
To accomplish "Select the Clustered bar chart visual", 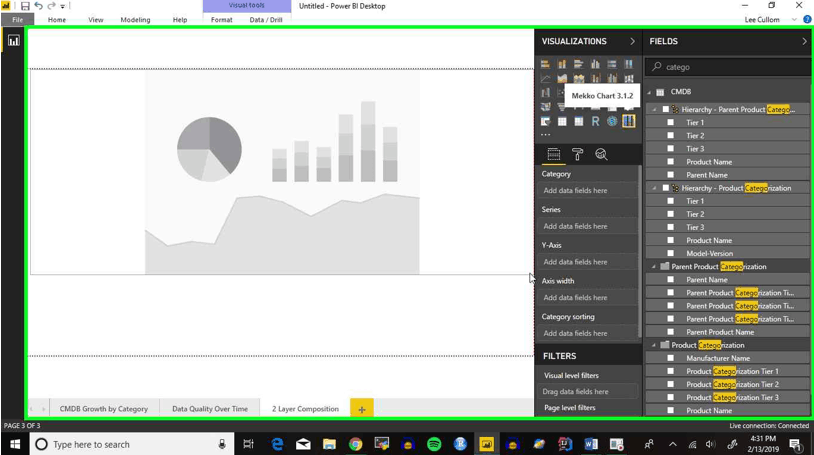I will 578,64.
